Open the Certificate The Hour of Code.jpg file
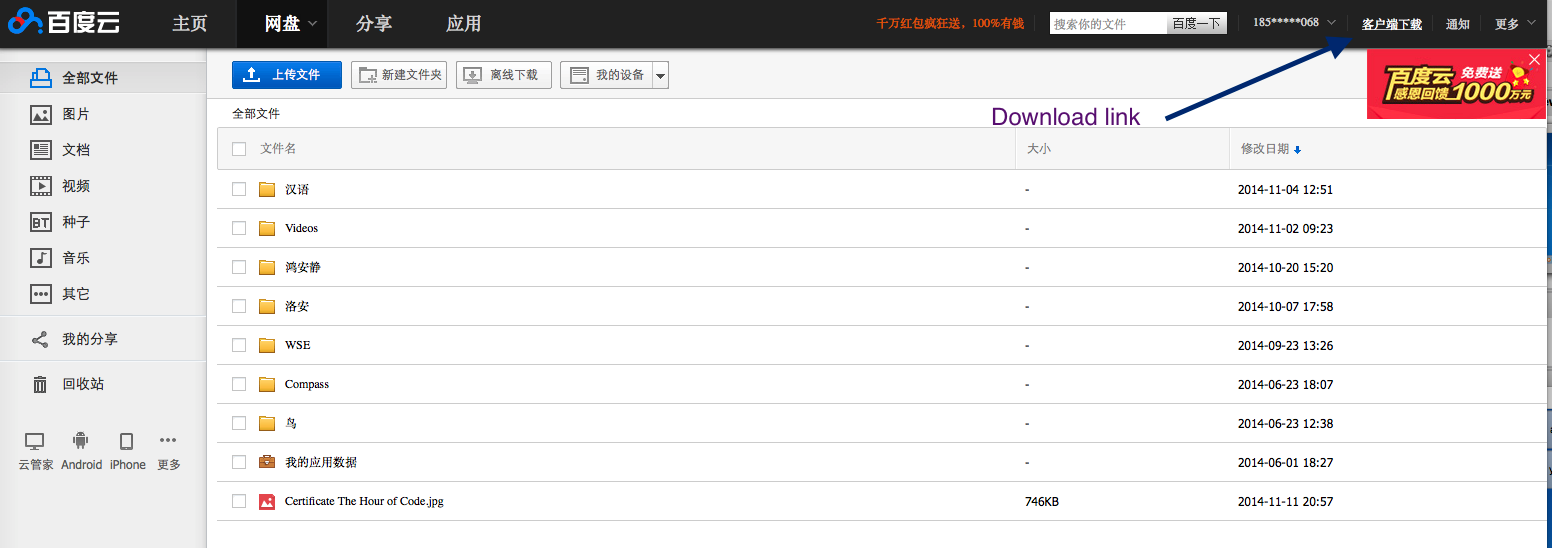 point(364,501)
